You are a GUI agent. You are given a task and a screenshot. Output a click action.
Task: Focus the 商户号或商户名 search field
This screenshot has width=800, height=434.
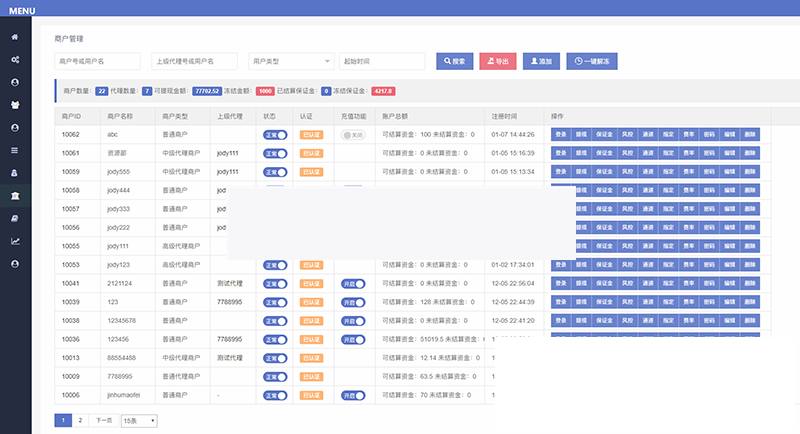point(97,61)
